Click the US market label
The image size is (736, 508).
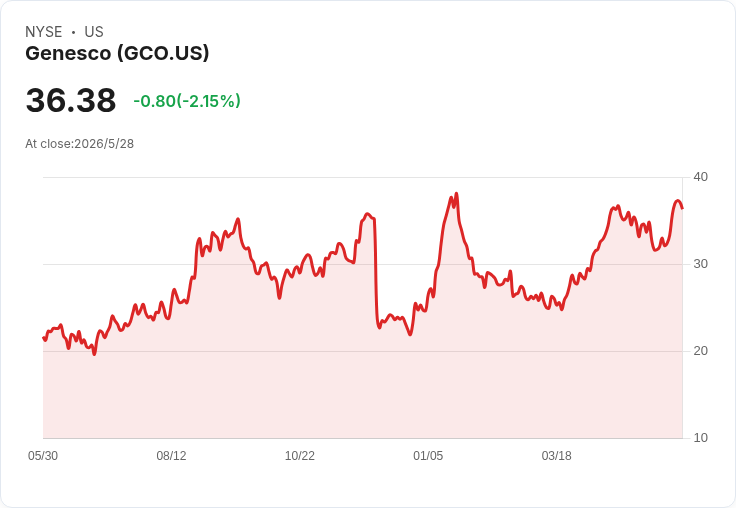(x=94, y=32)
